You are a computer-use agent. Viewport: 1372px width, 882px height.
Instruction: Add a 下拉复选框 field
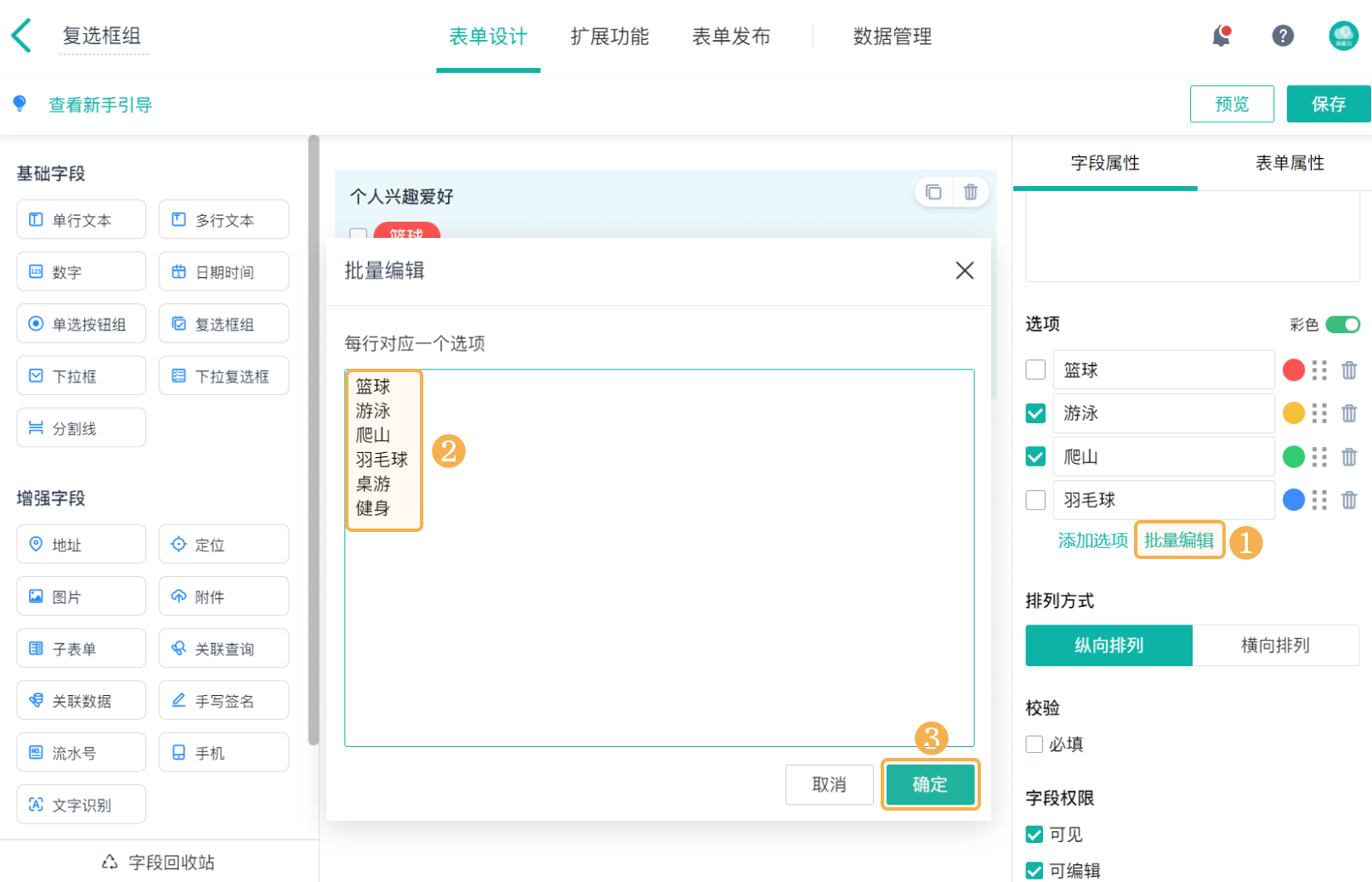[224, 376]
